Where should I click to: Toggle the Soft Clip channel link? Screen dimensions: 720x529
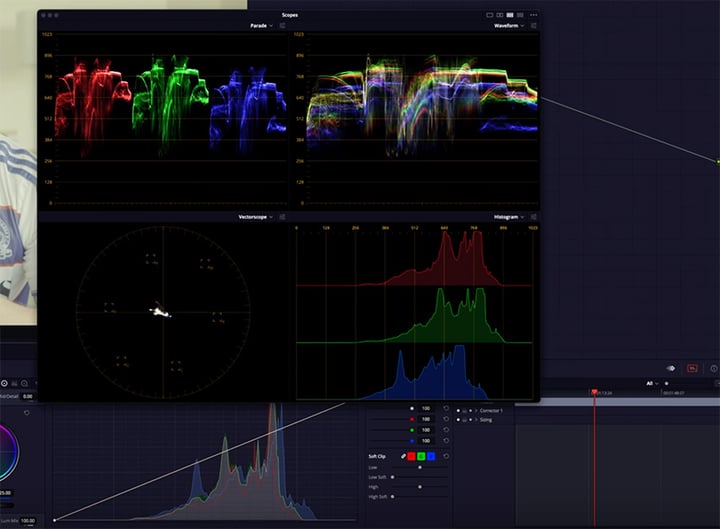(x=404, y=456)
